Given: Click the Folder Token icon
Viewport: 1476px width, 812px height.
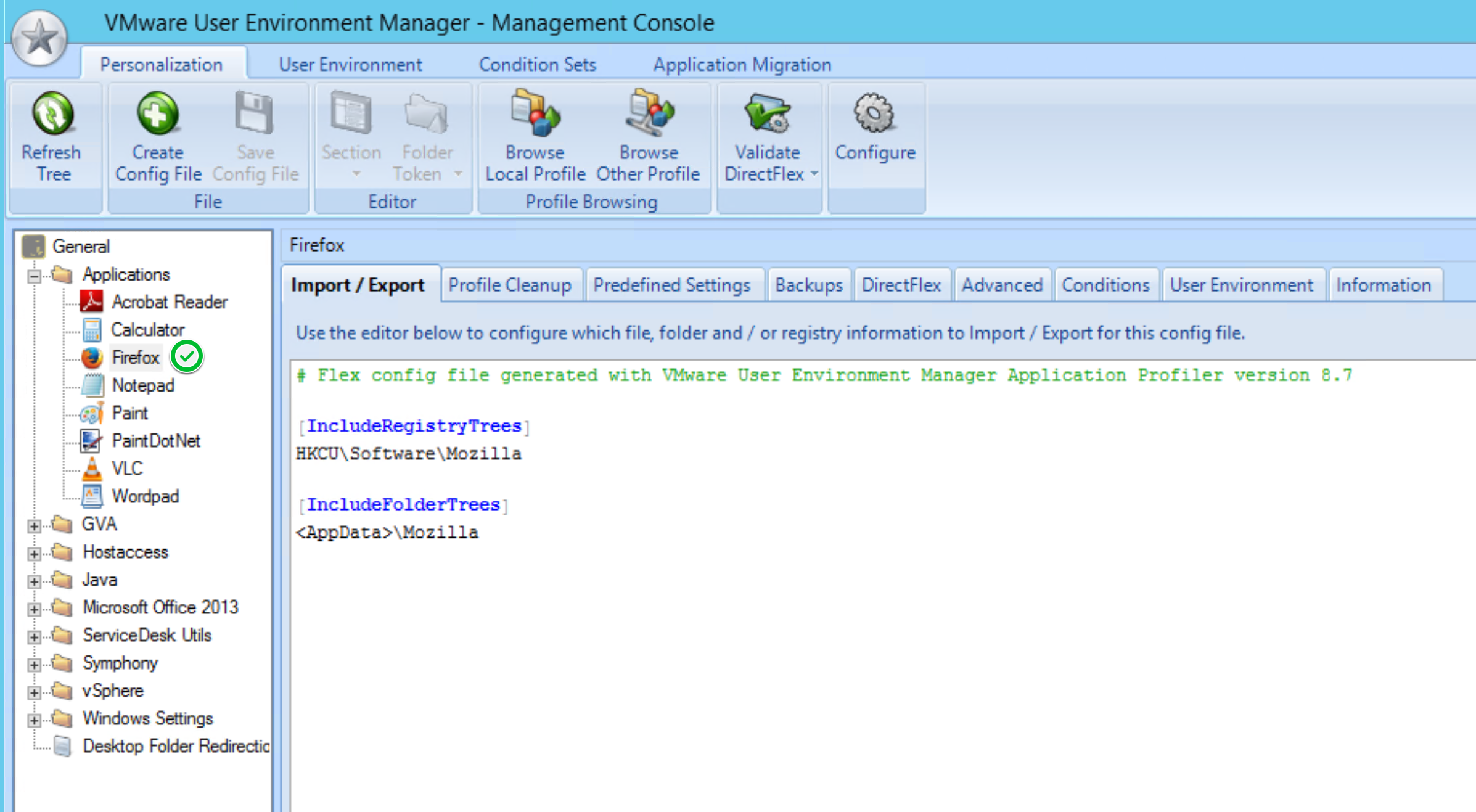Looking at the screenshot, I should pyautogui.click(x=427, y=113).
